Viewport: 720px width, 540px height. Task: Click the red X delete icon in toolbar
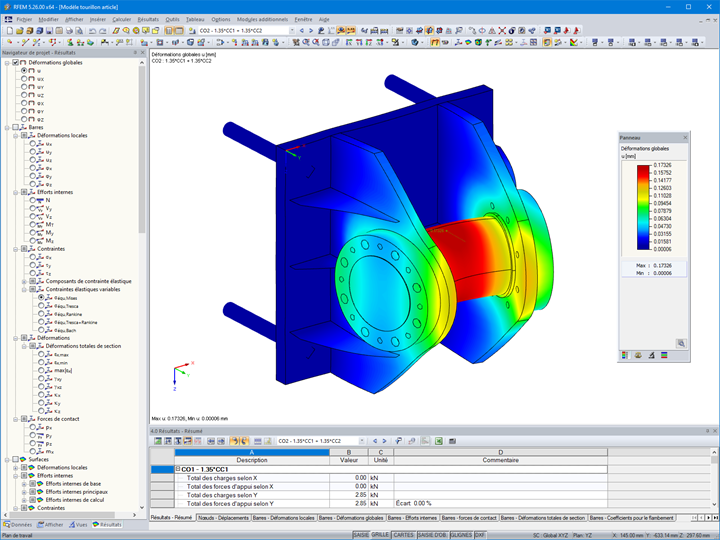(502, 31)
